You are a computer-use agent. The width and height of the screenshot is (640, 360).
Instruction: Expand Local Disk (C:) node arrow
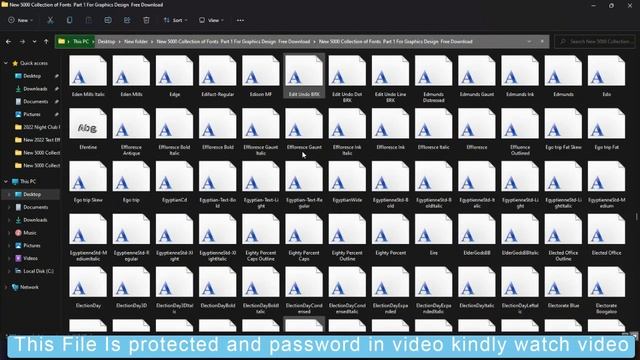pyautogui.click(x=9, y=271)
